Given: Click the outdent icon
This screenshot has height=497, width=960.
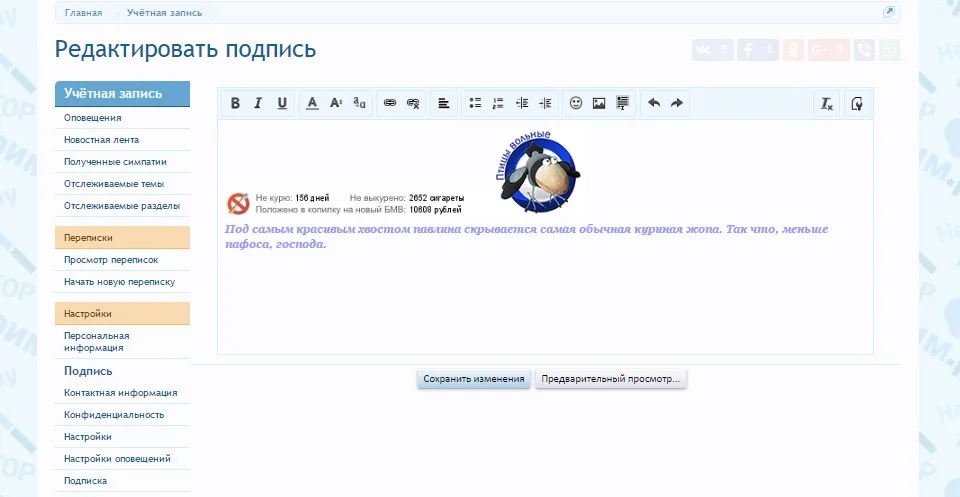Looking at the screenshot, I should (x=522, y=103).
